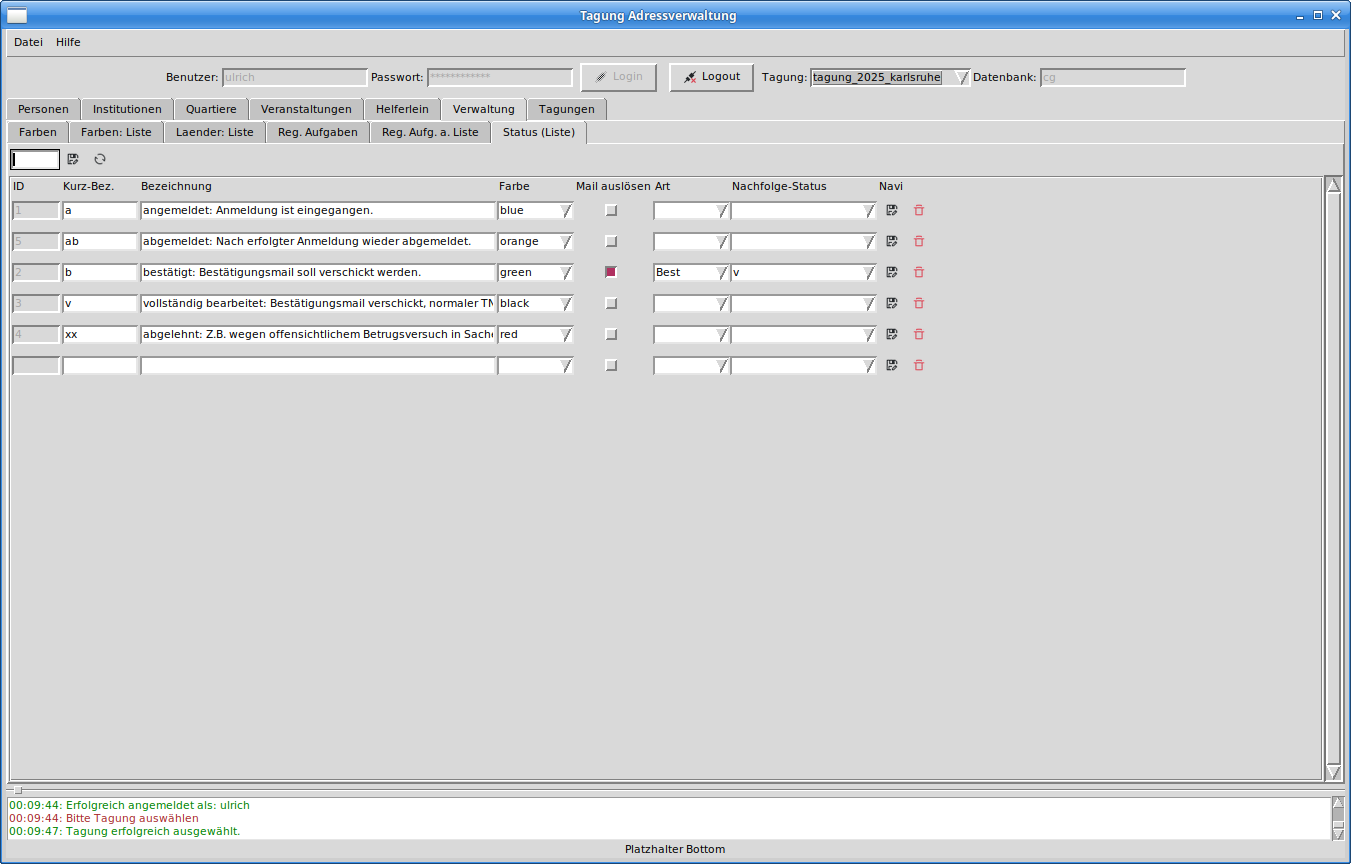The height and width of the screenshot is (864, 1351).
Task: Enable Mail auslösen for 'angemeldet' row
Action: (x=611, y=210)
